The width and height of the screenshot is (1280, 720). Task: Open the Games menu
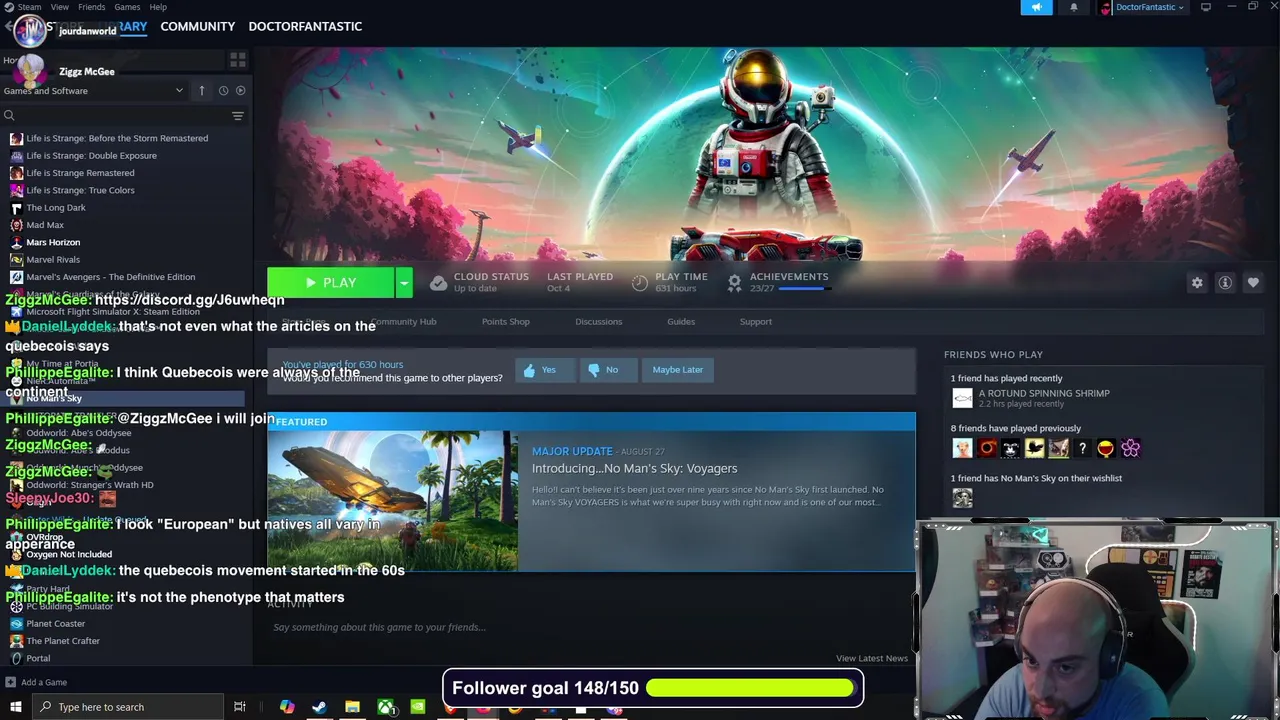tap(127, 7)
